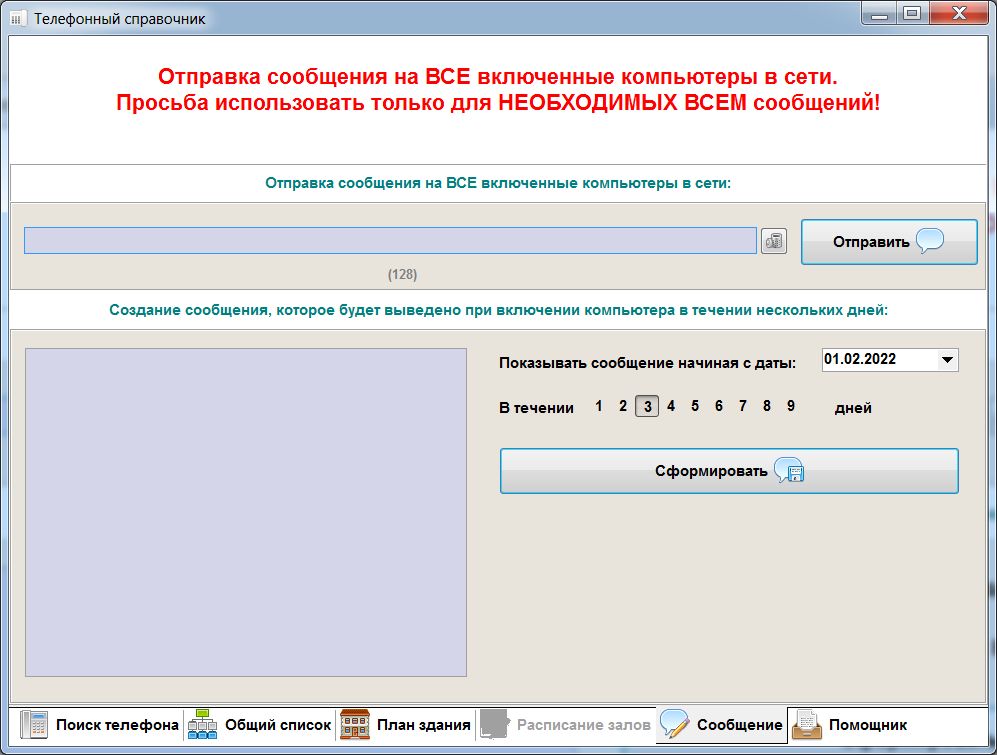Click the teal 'Отправка сообщения на ВСЕ' subheading
This screenshot has width=997, height=755.
pos(498,183)
